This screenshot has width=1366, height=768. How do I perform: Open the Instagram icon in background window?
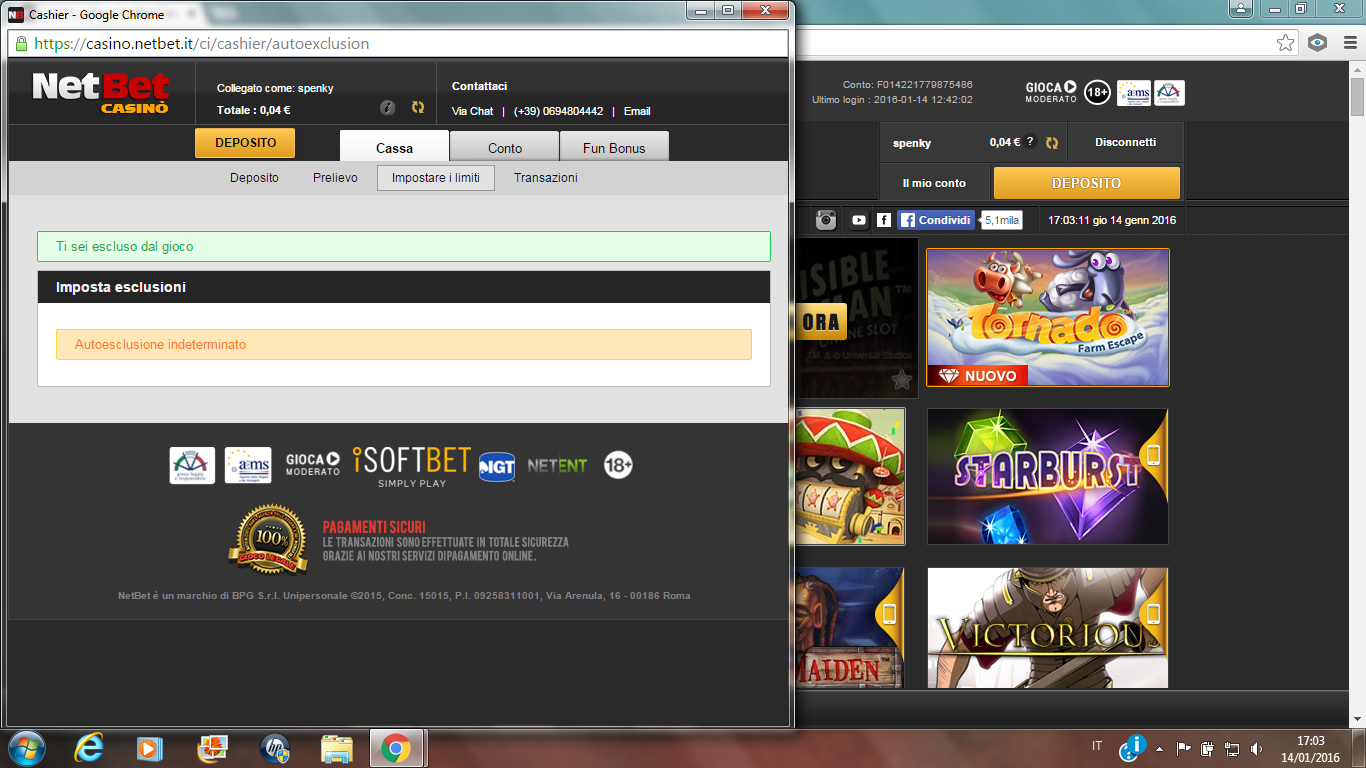pyautogui.click(x=826, y=220)
